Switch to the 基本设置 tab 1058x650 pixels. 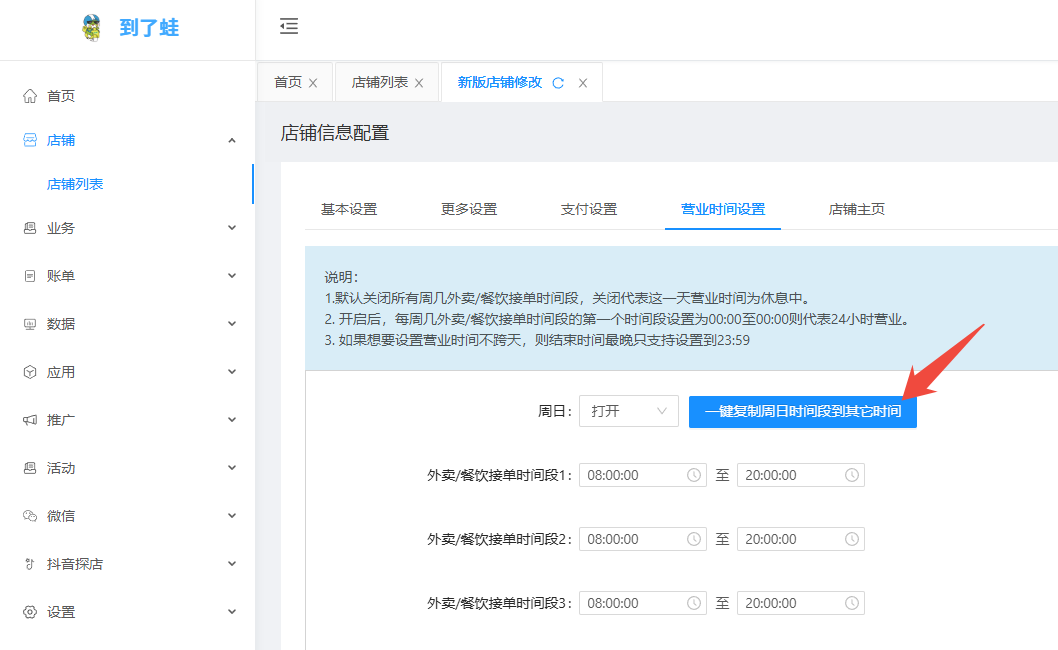(x=349, y=209)
